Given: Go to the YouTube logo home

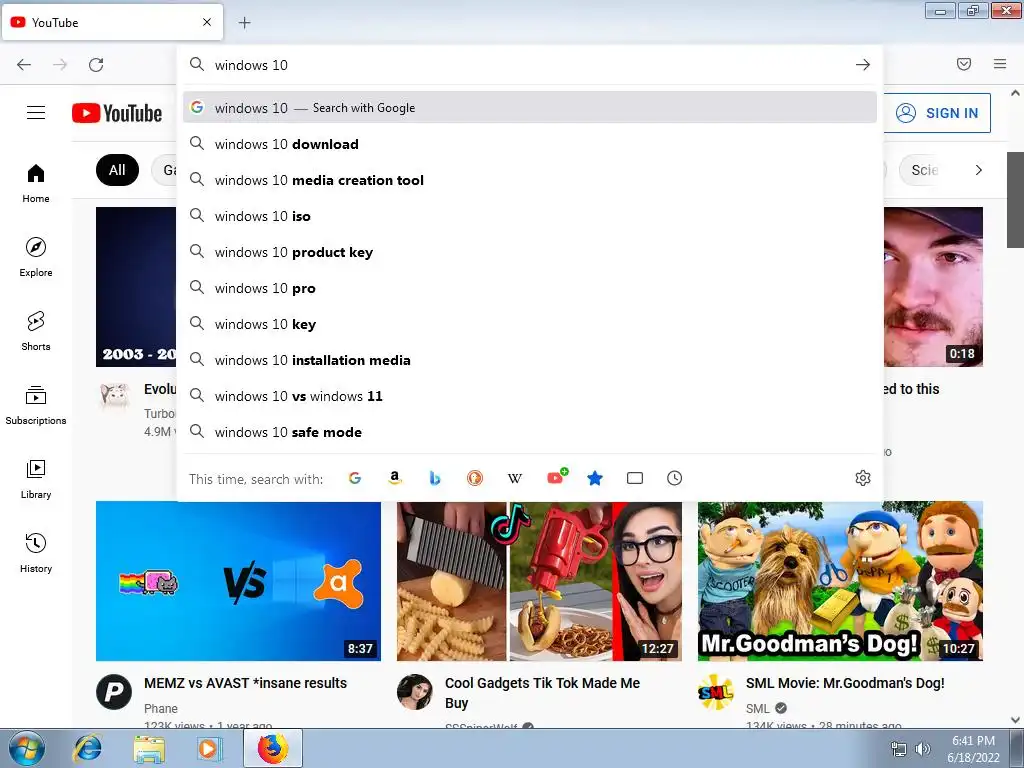Looking at the screenshot, I should click(117, 113).
